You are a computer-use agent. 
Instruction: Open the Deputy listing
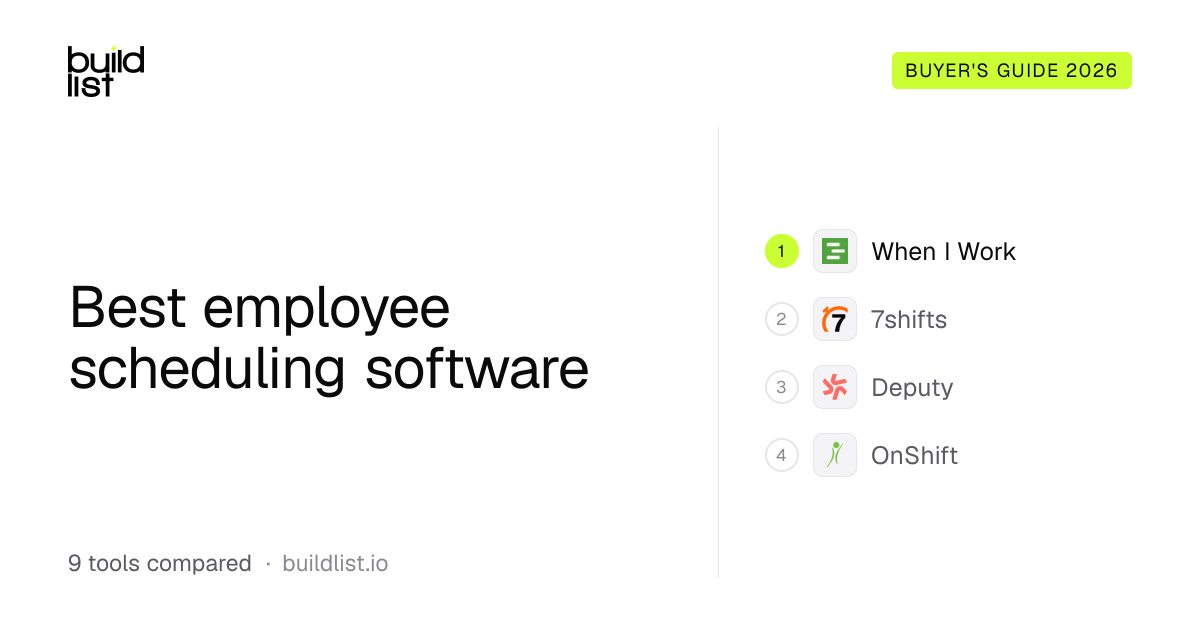(x=912, y=388)
